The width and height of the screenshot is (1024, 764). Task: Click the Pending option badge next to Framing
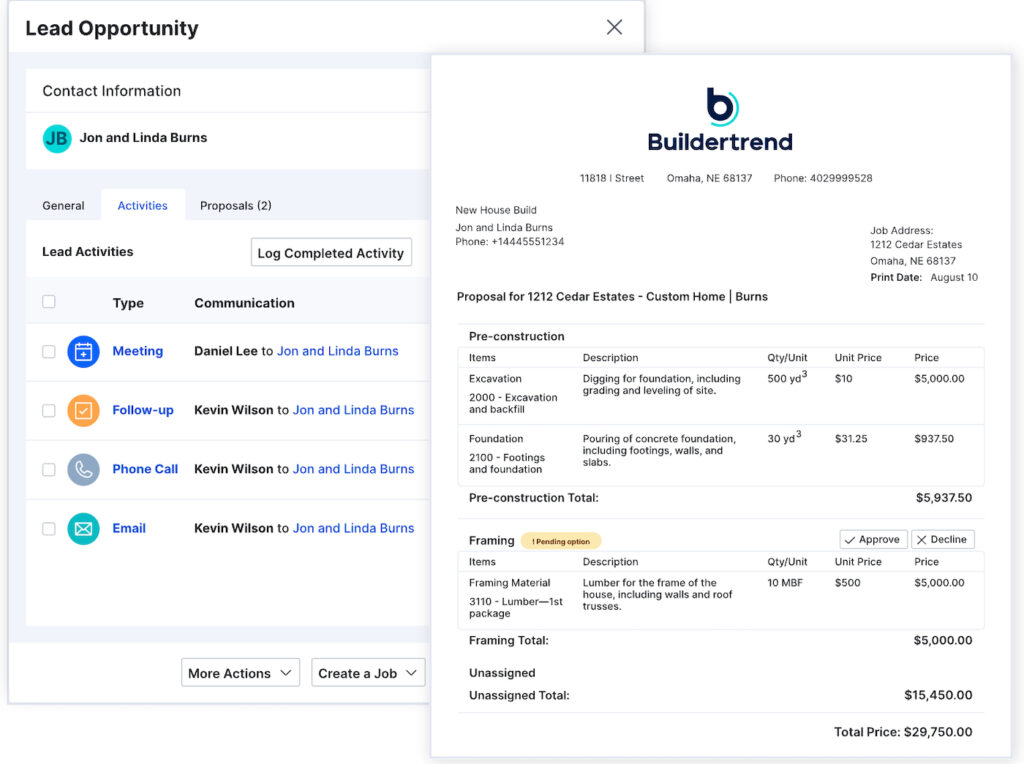point(560,541)
